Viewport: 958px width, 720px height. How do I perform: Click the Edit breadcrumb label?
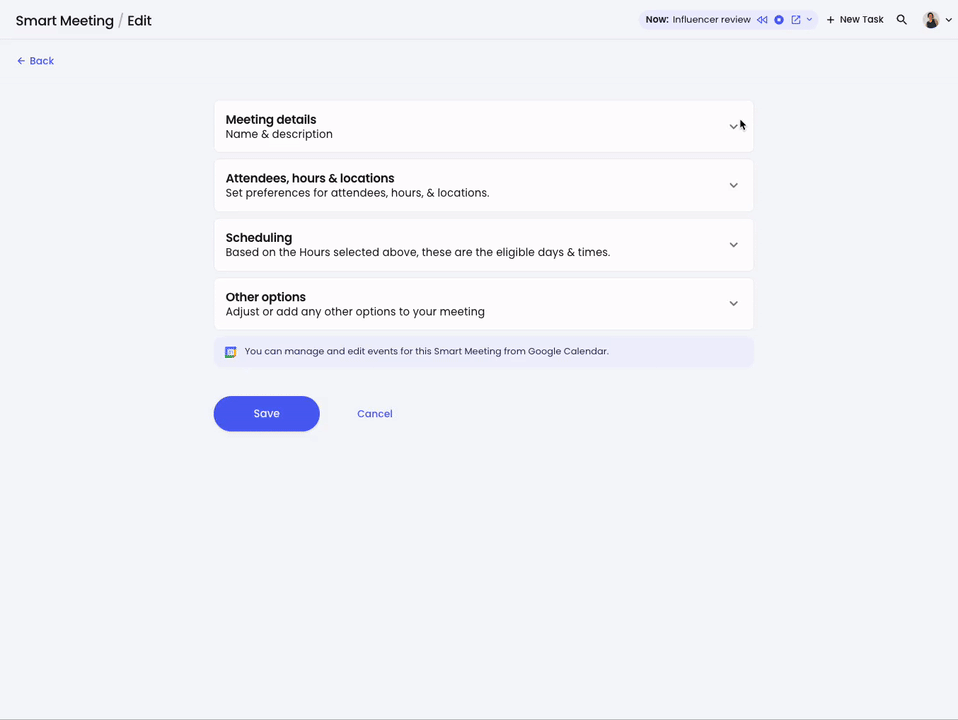click(x=139, y=21)
